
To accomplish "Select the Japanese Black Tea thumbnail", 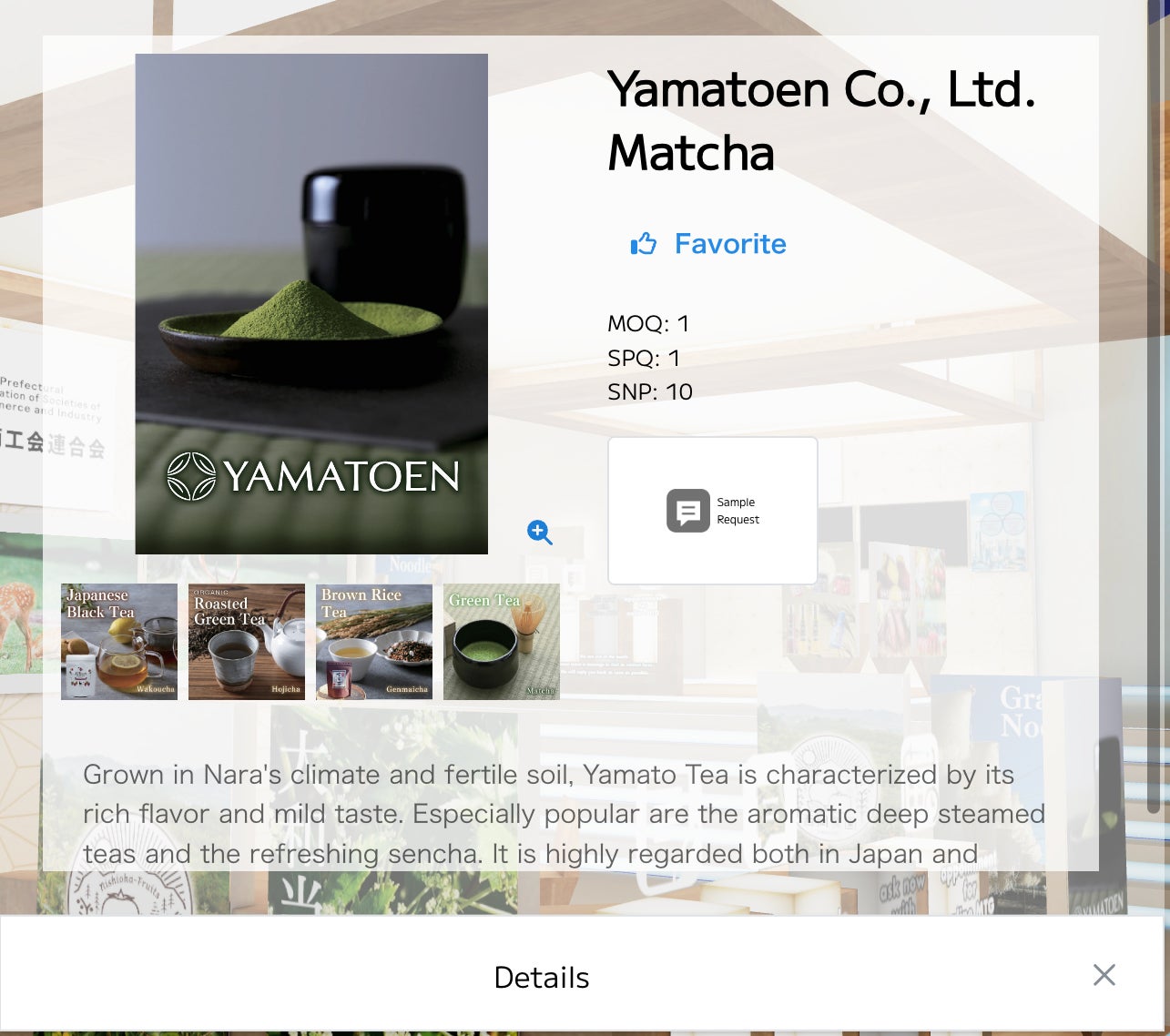I will click(119, 642).
